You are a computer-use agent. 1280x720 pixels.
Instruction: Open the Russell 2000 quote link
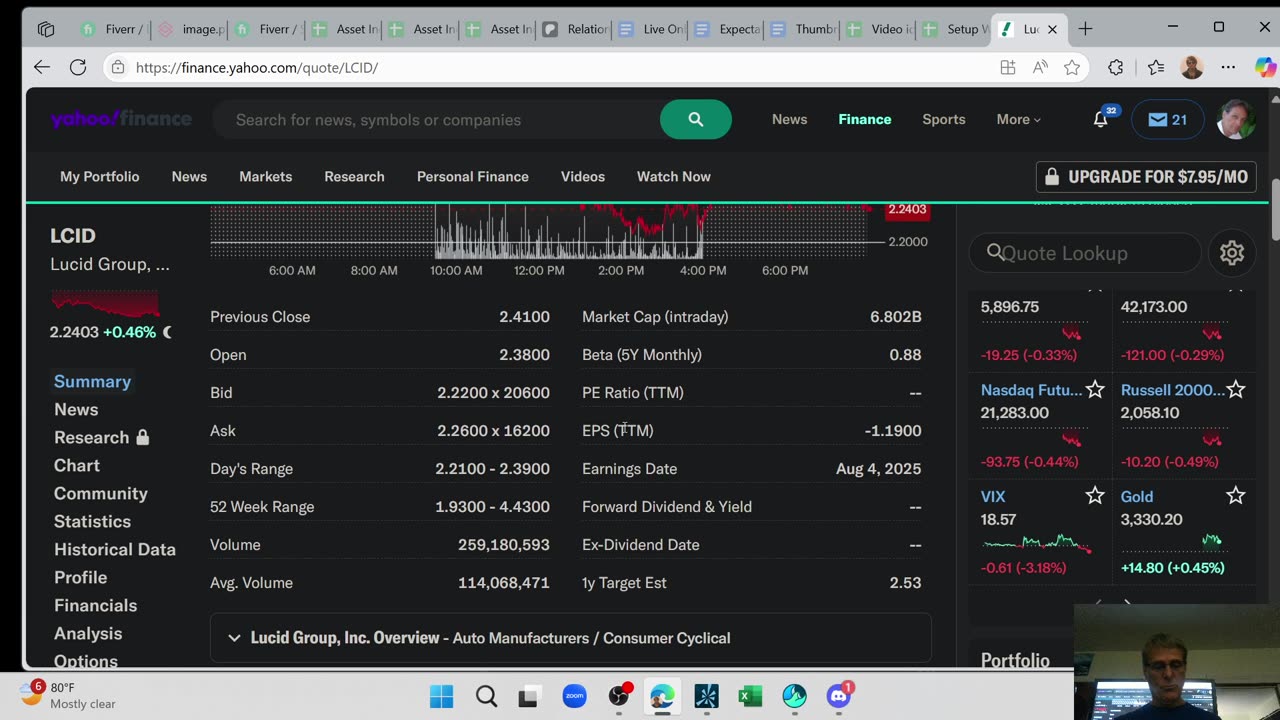[x=1173, y=390]
